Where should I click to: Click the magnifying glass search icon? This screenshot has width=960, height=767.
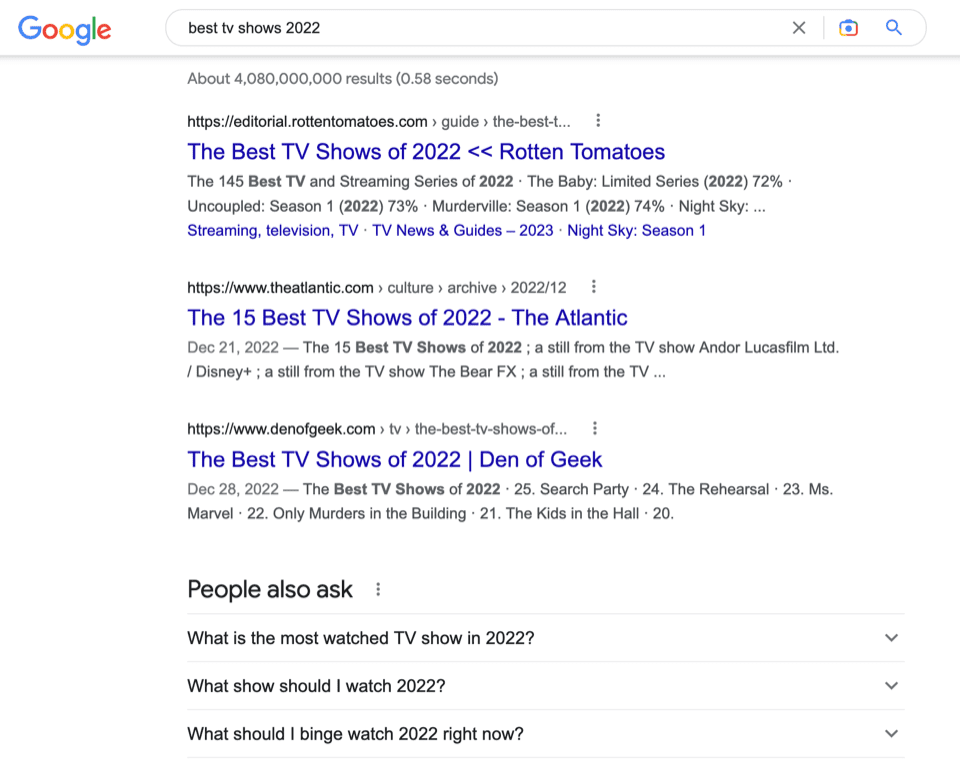pos(893,28)
